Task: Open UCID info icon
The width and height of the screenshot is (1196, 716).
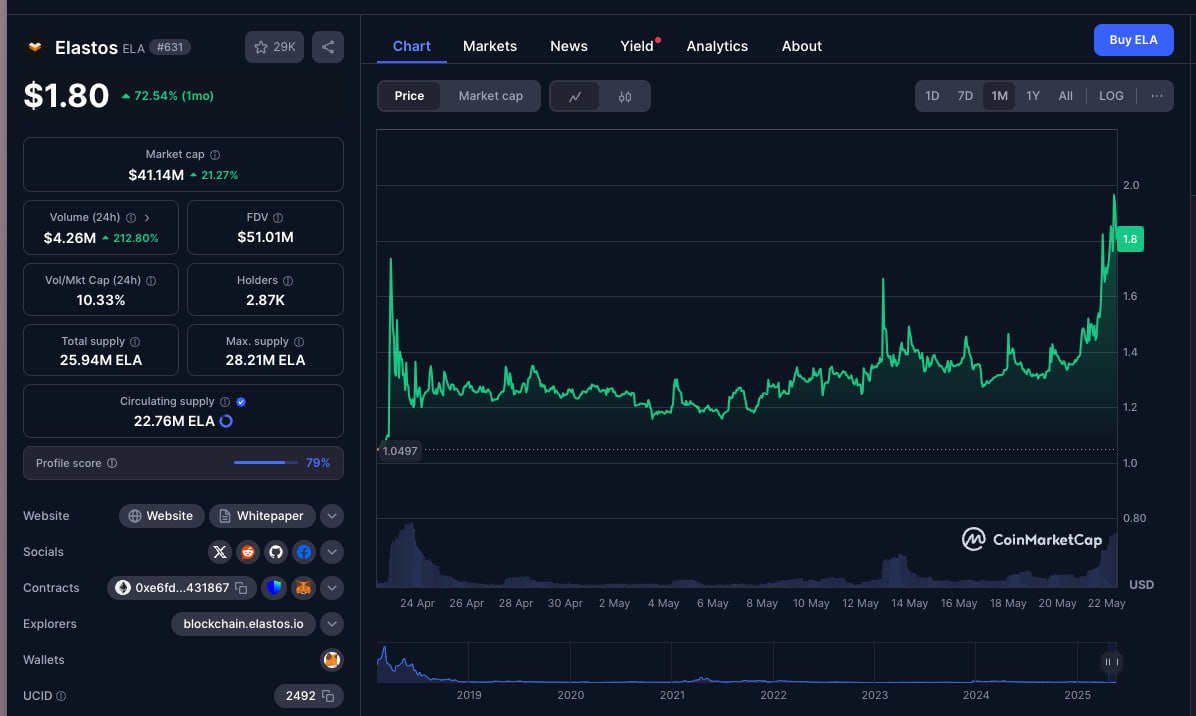Action: click(x=61, y=696)
